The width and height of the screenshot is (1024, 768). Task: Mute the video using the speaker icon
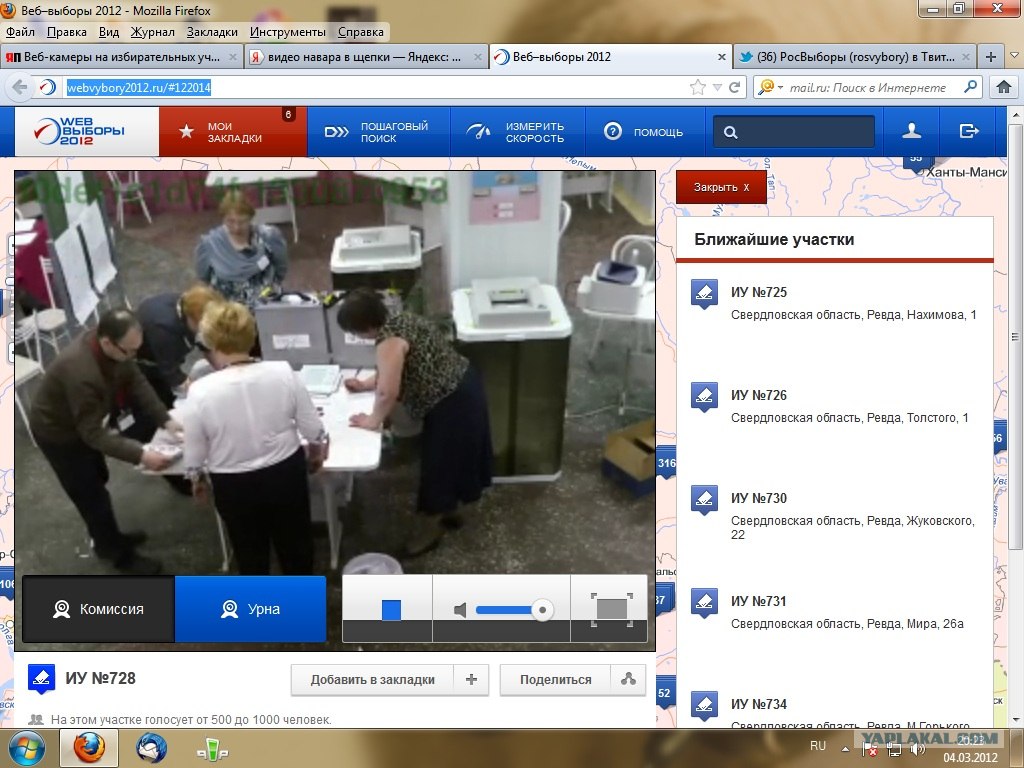[460, 609]
